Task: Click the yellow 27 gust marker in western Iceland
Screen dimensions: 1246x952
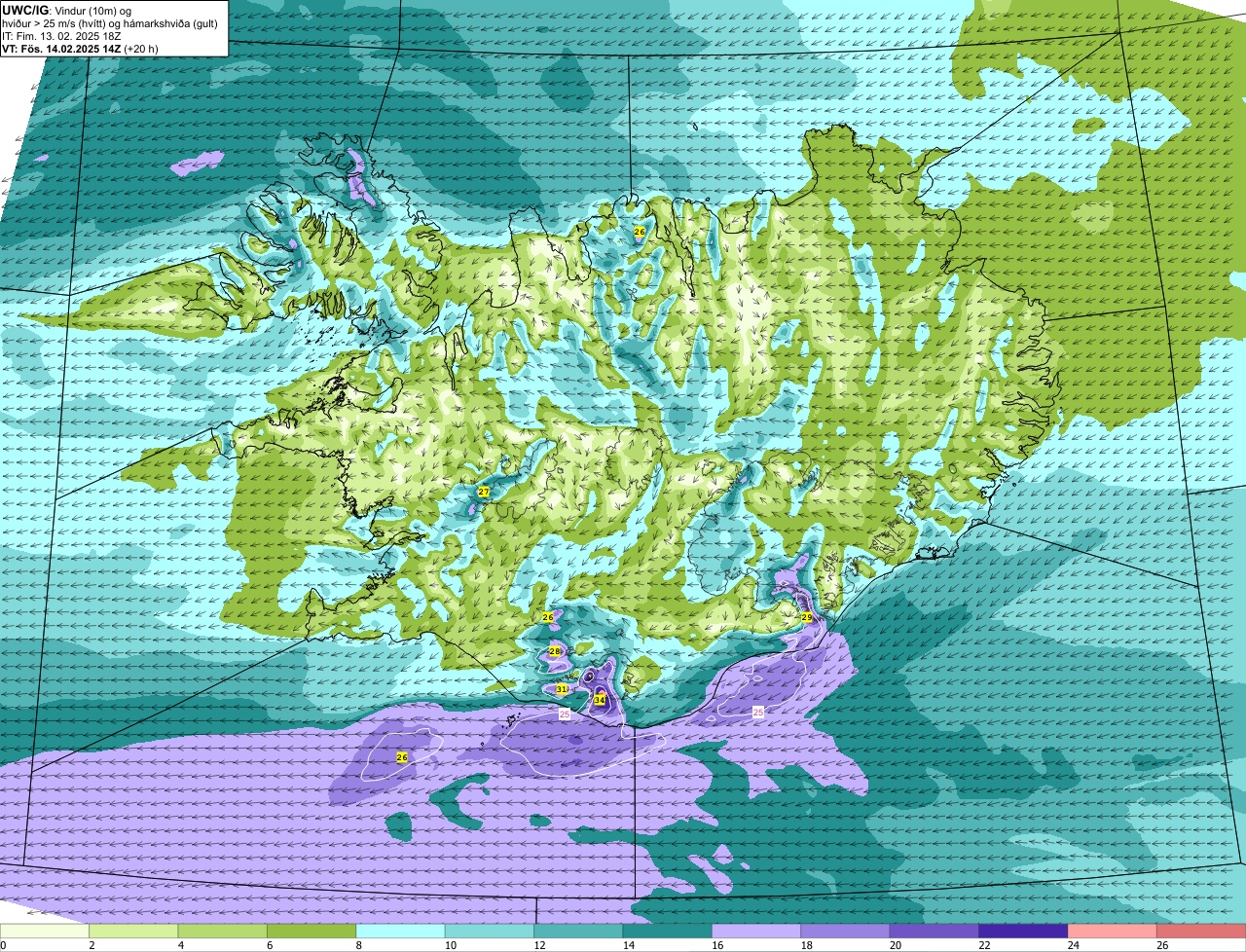Action: pos(484,493)
